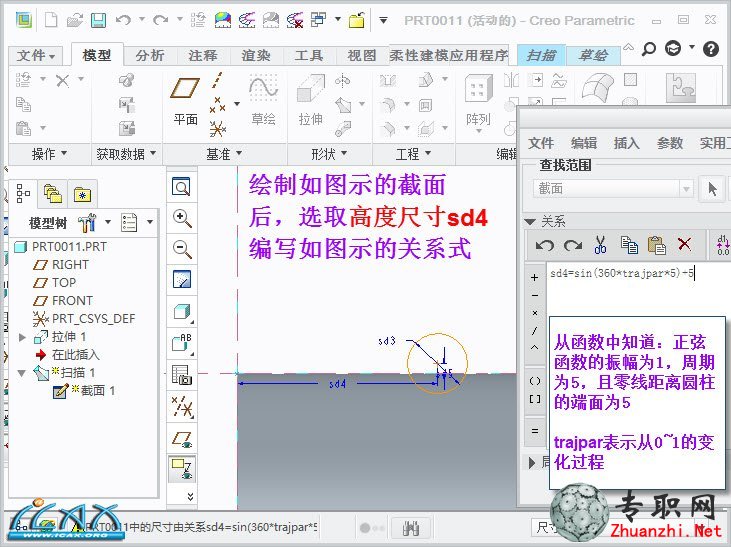Insert the equals sign operator in Relations

coord(535,431)
